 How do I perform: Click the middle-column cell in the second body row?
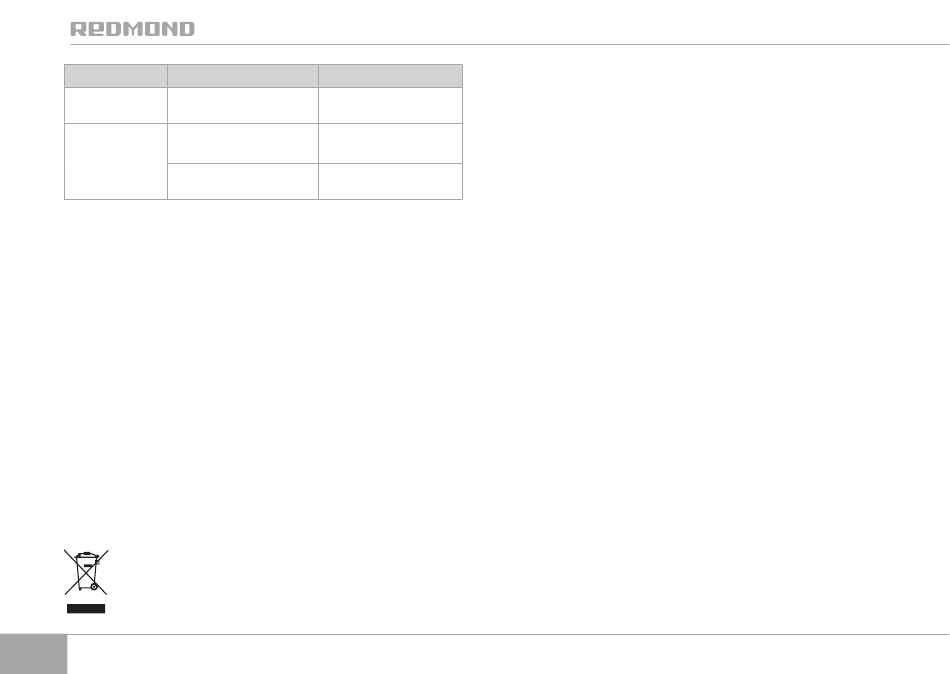243,144
